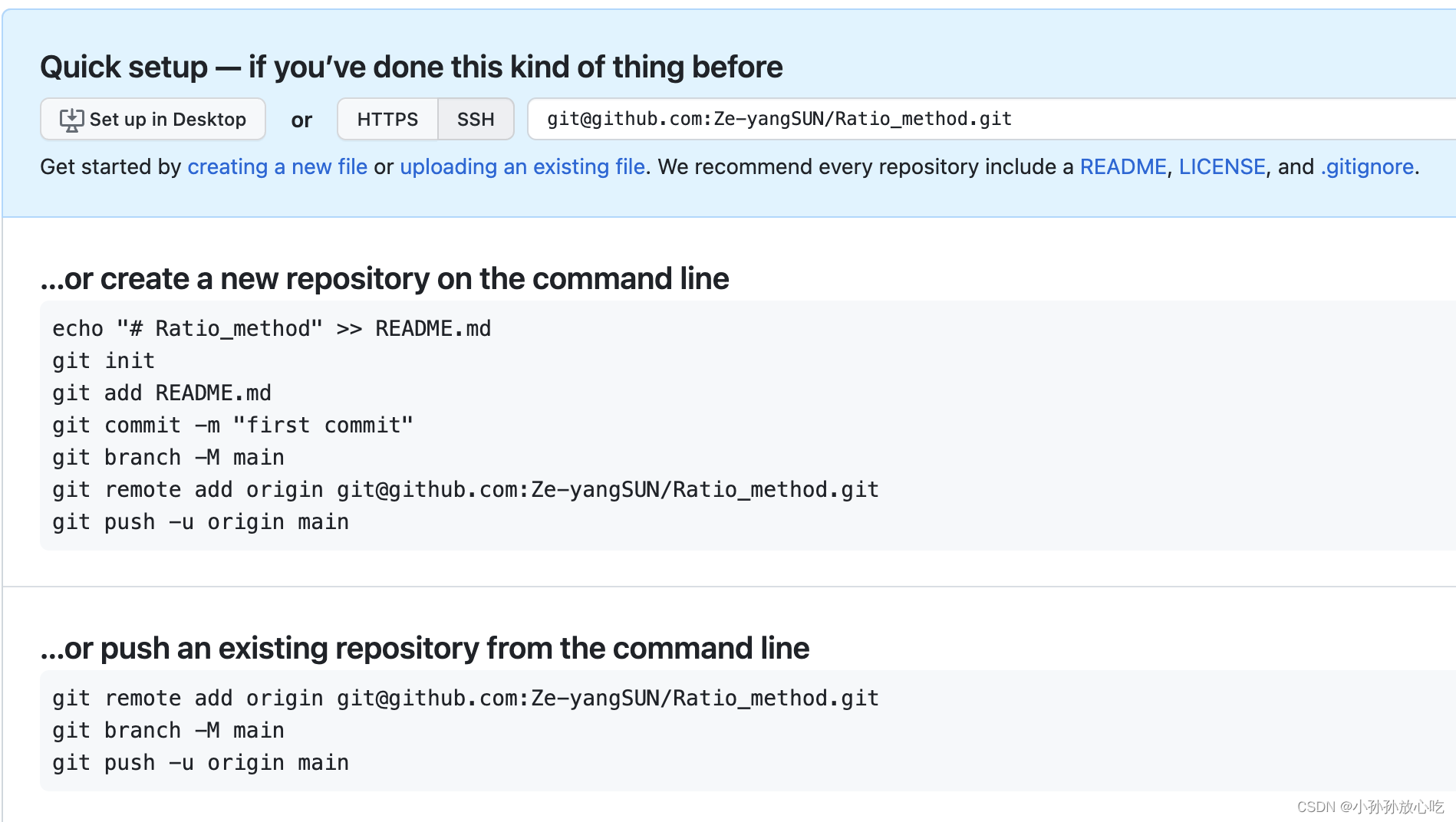Viewport: 1456px width, 822px height.
Task: Click the repository URL field
Action: [x=991, y=119]
